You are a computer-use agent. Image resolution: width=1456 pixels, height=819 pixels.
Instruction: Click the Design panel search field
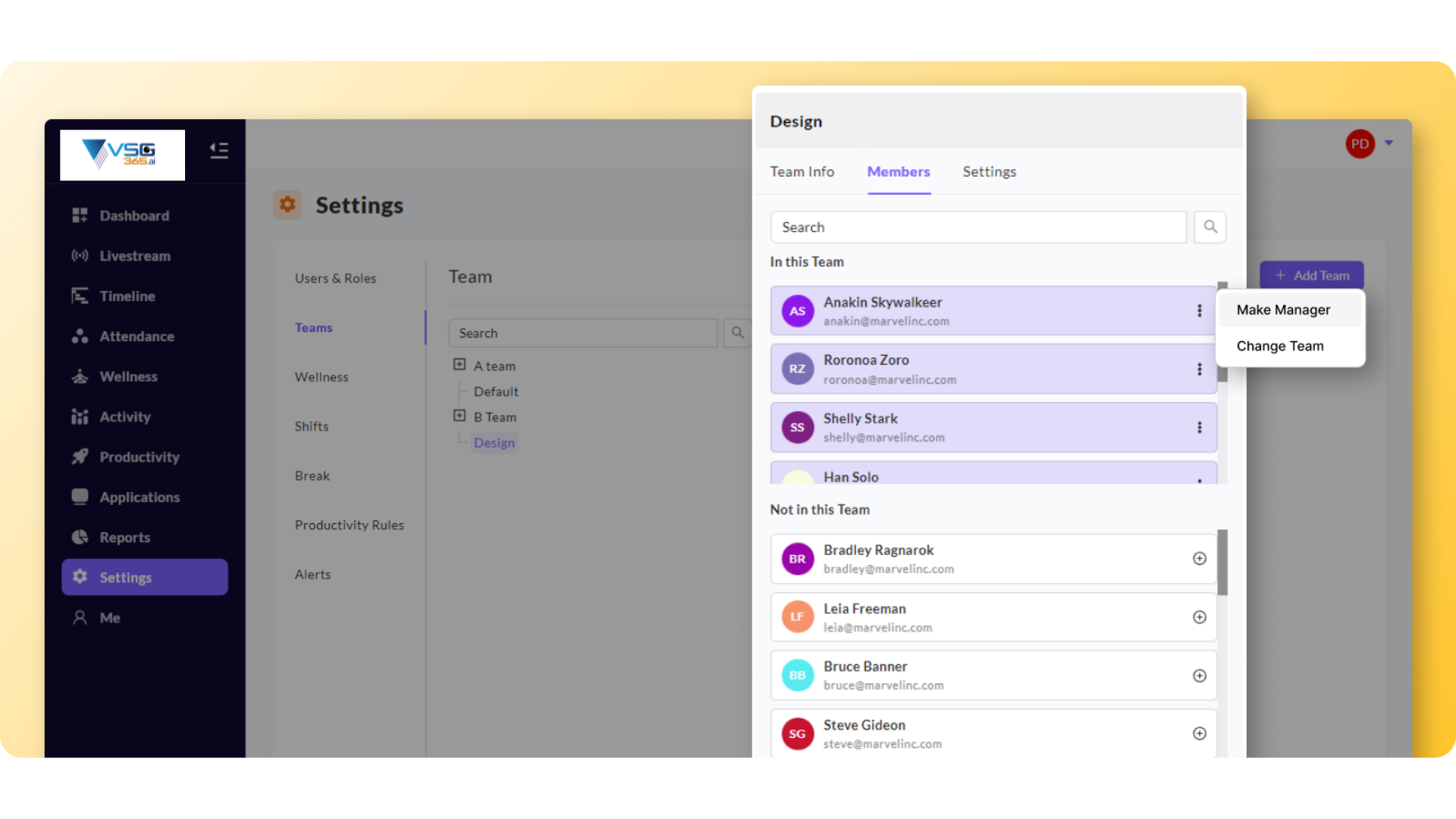click(x=978, y=227)
